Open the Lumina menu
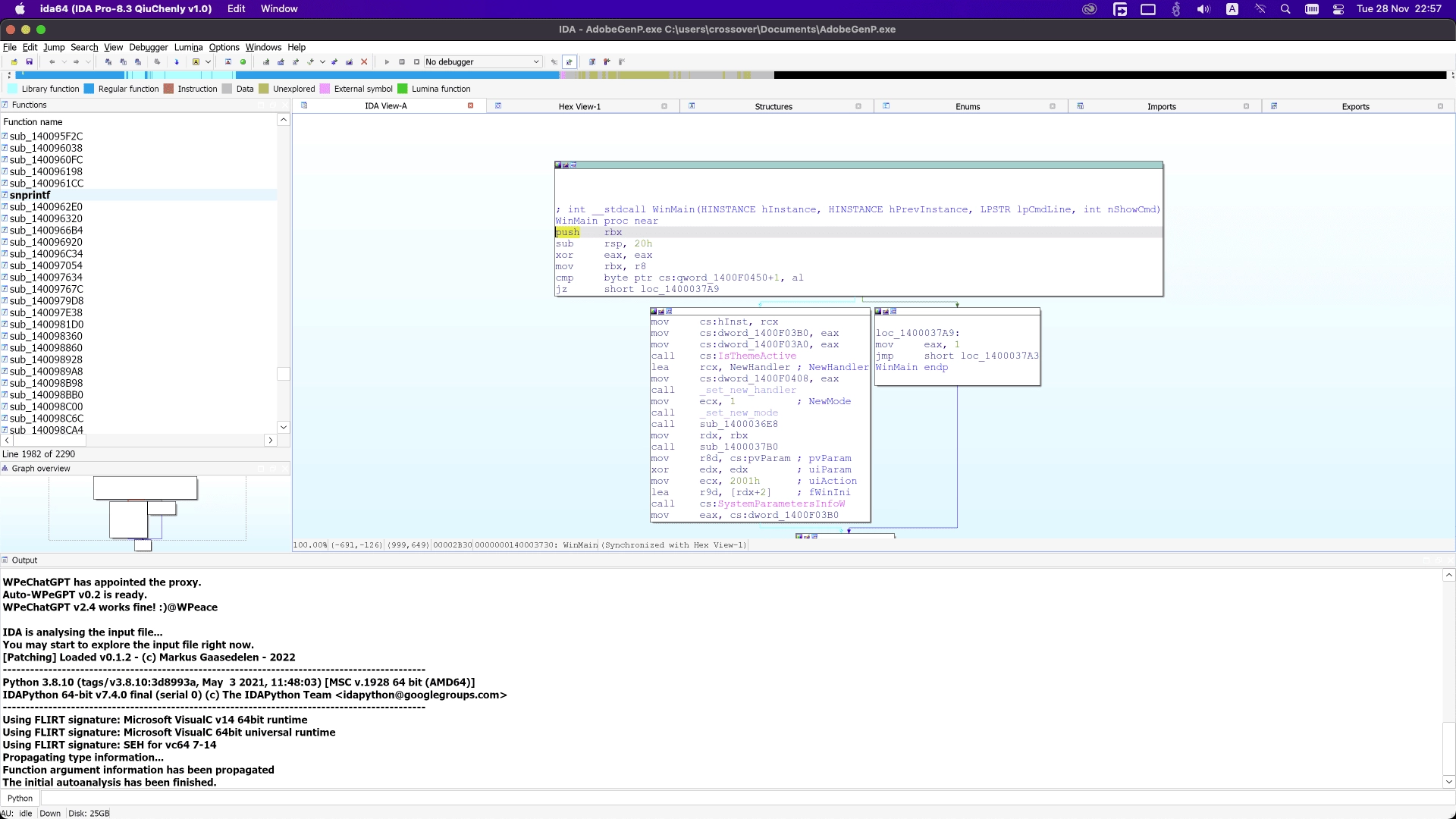1456x819 pixels. pyautogui.click(x=188, y=47)
